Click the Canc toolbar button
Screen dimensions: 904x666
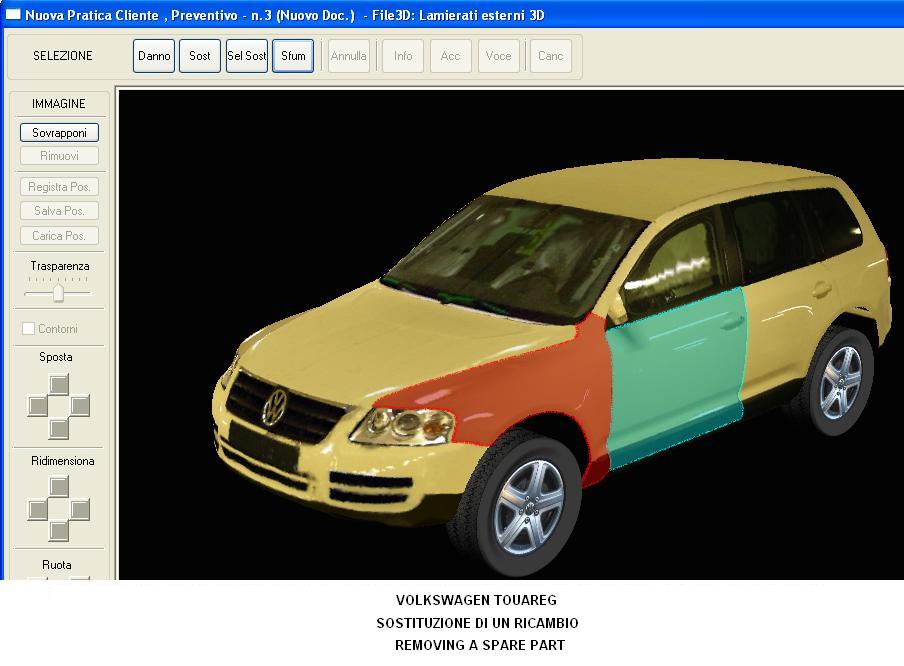coord(551,56)
